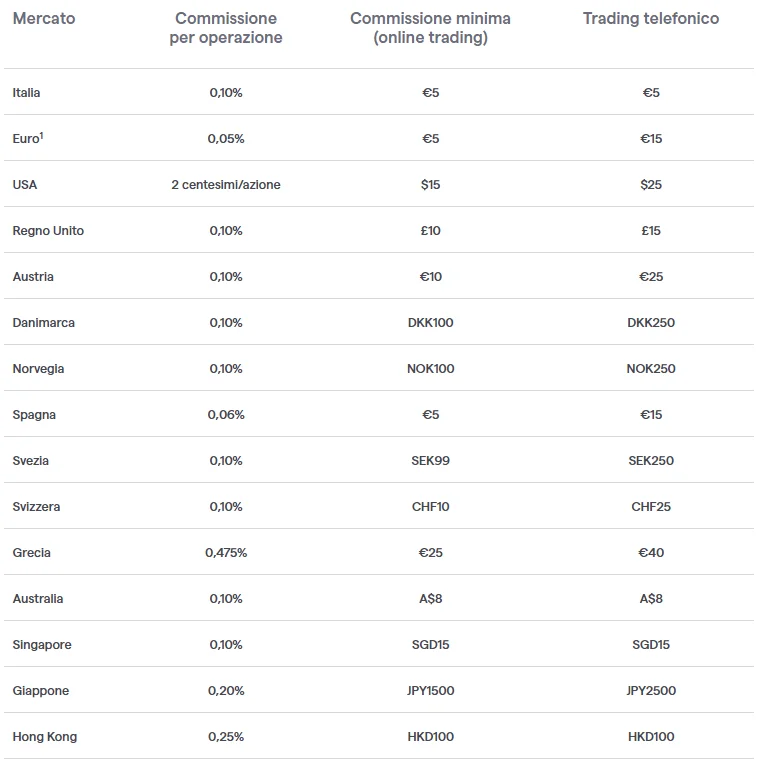Click the Commissione minima (online trading) header

[x=430, y=28]
